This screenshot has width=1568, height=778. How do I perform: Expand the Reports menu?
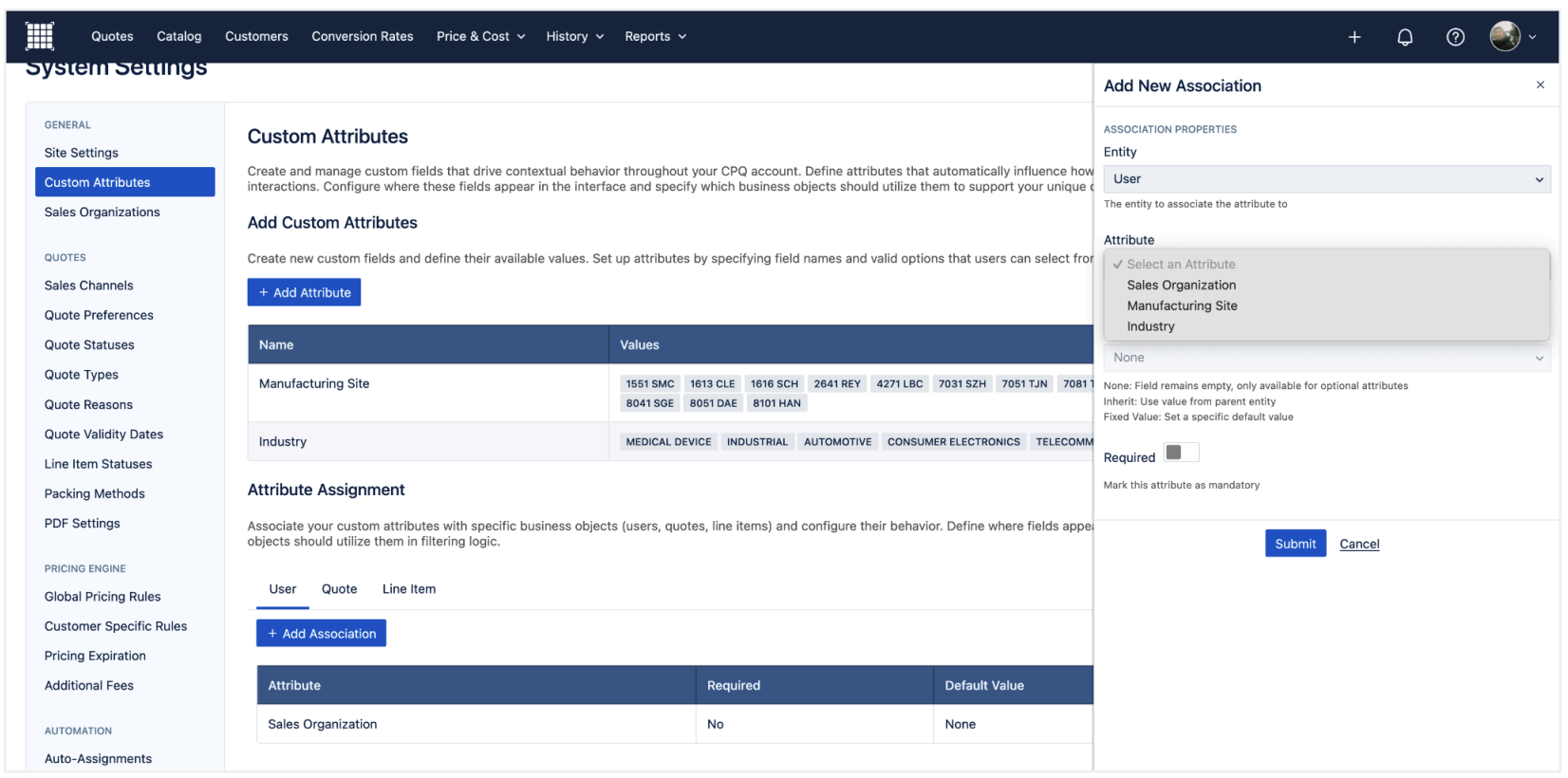point(655,36)
